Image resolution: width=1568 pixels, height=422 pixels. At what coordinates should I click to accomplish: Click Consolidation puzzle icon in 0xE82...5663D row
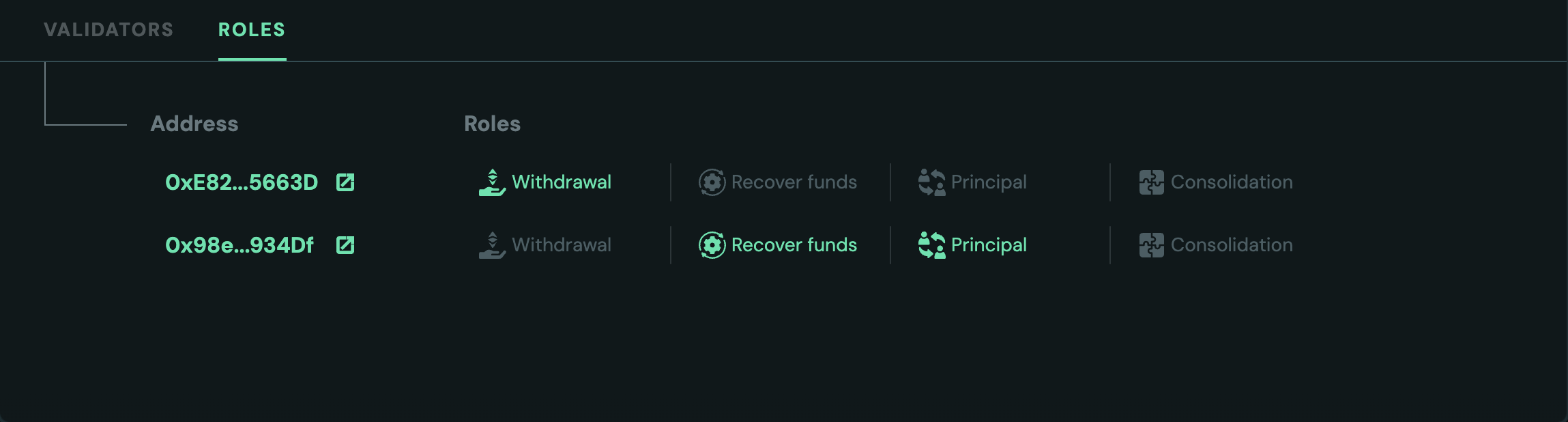click(x=1151, y=182)
